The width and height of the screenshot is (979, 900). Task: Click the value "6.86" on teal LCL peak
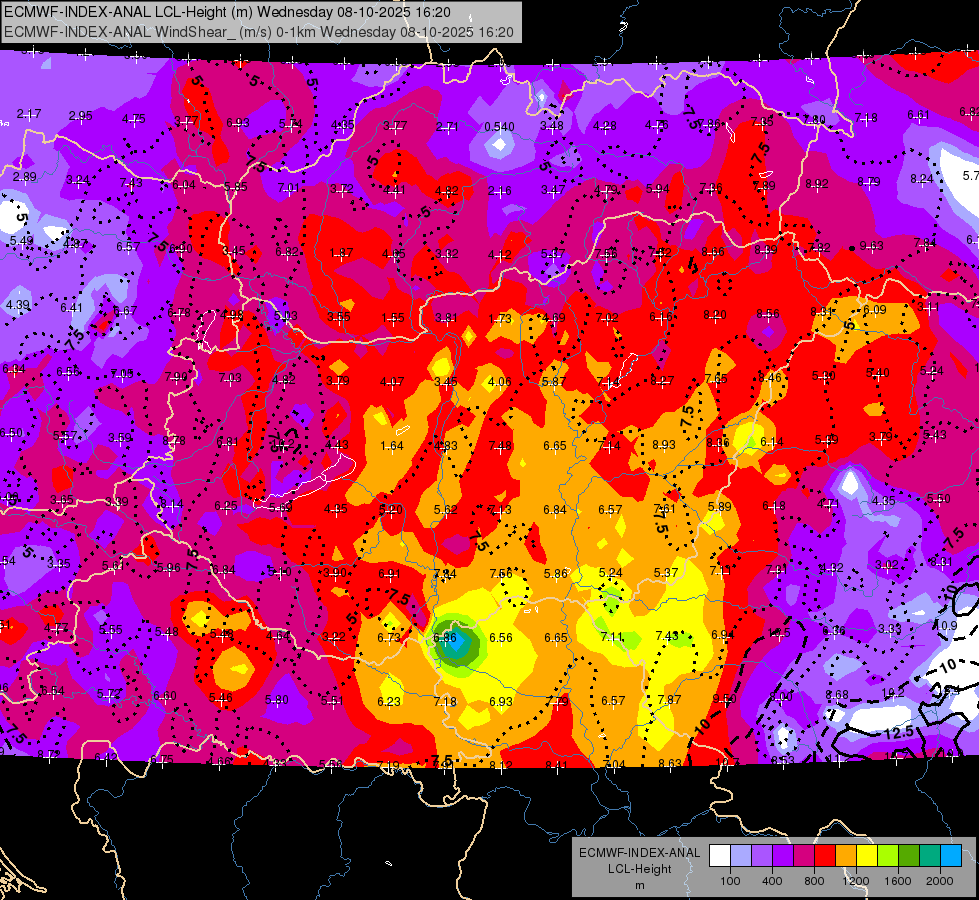(x=445, y=638)
